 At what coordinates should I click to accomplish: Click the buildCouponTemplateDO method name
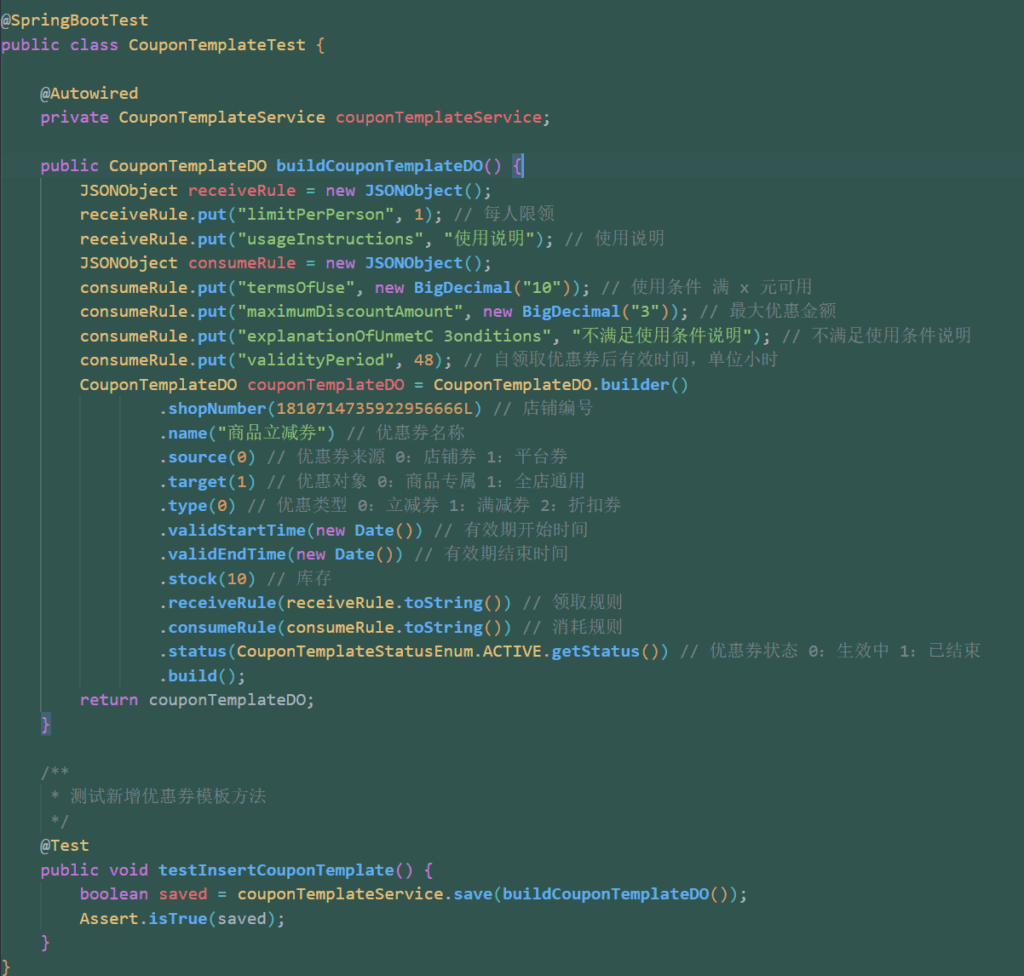pyautogui.click(x=379, y=166)
